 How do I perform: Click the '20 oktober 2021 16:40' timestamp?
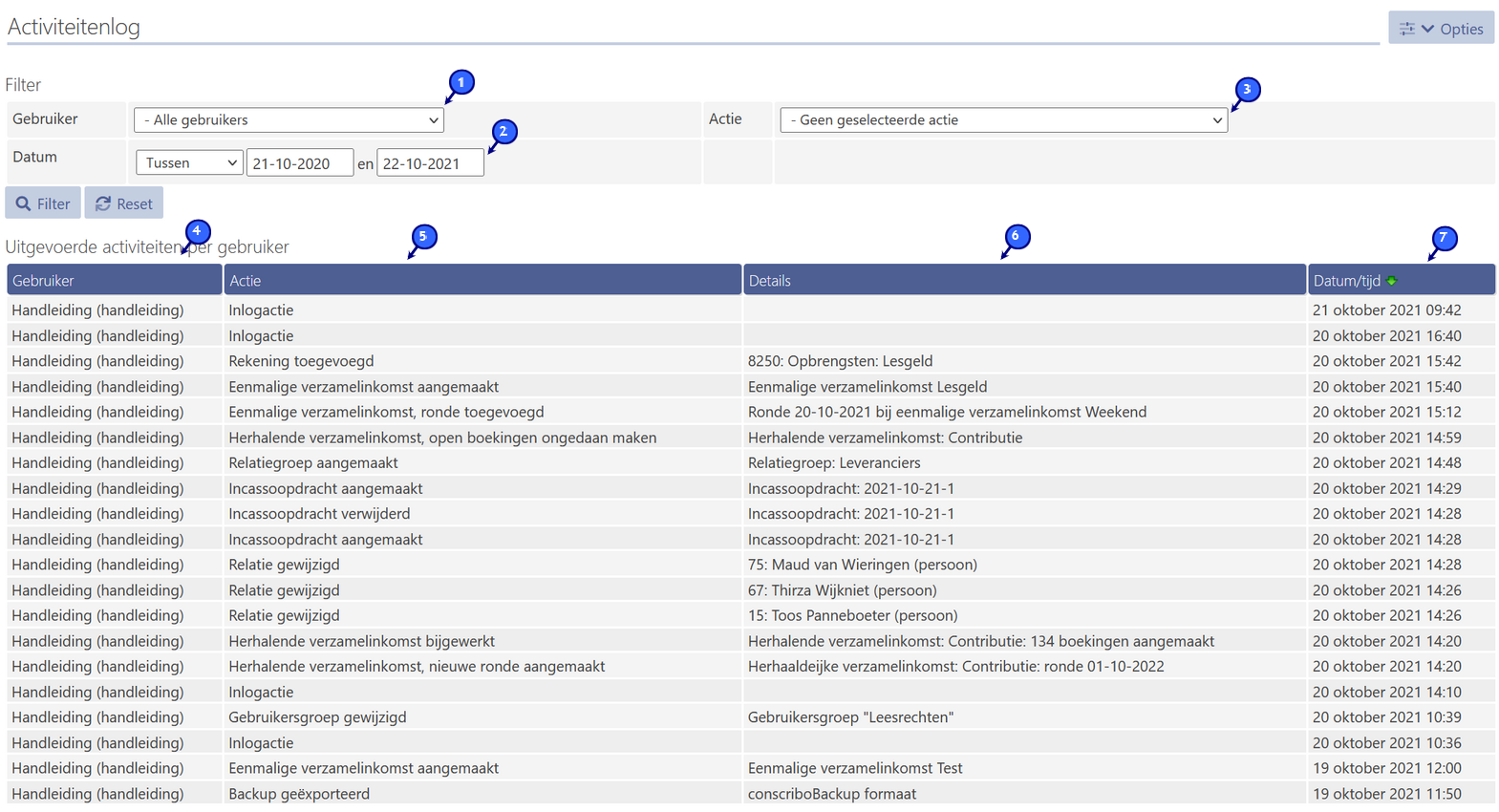1387,336
